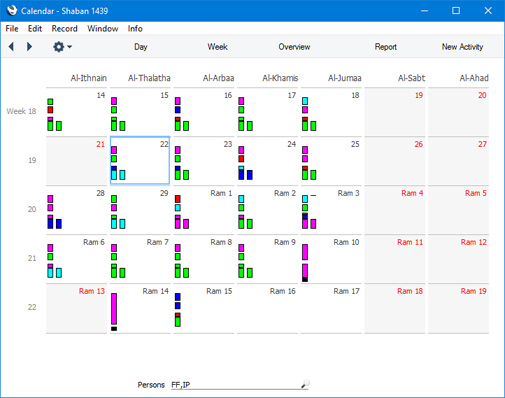
Task: Select the green marker on Ram 9
Action: pyautogui.click(x=241, y=256)
